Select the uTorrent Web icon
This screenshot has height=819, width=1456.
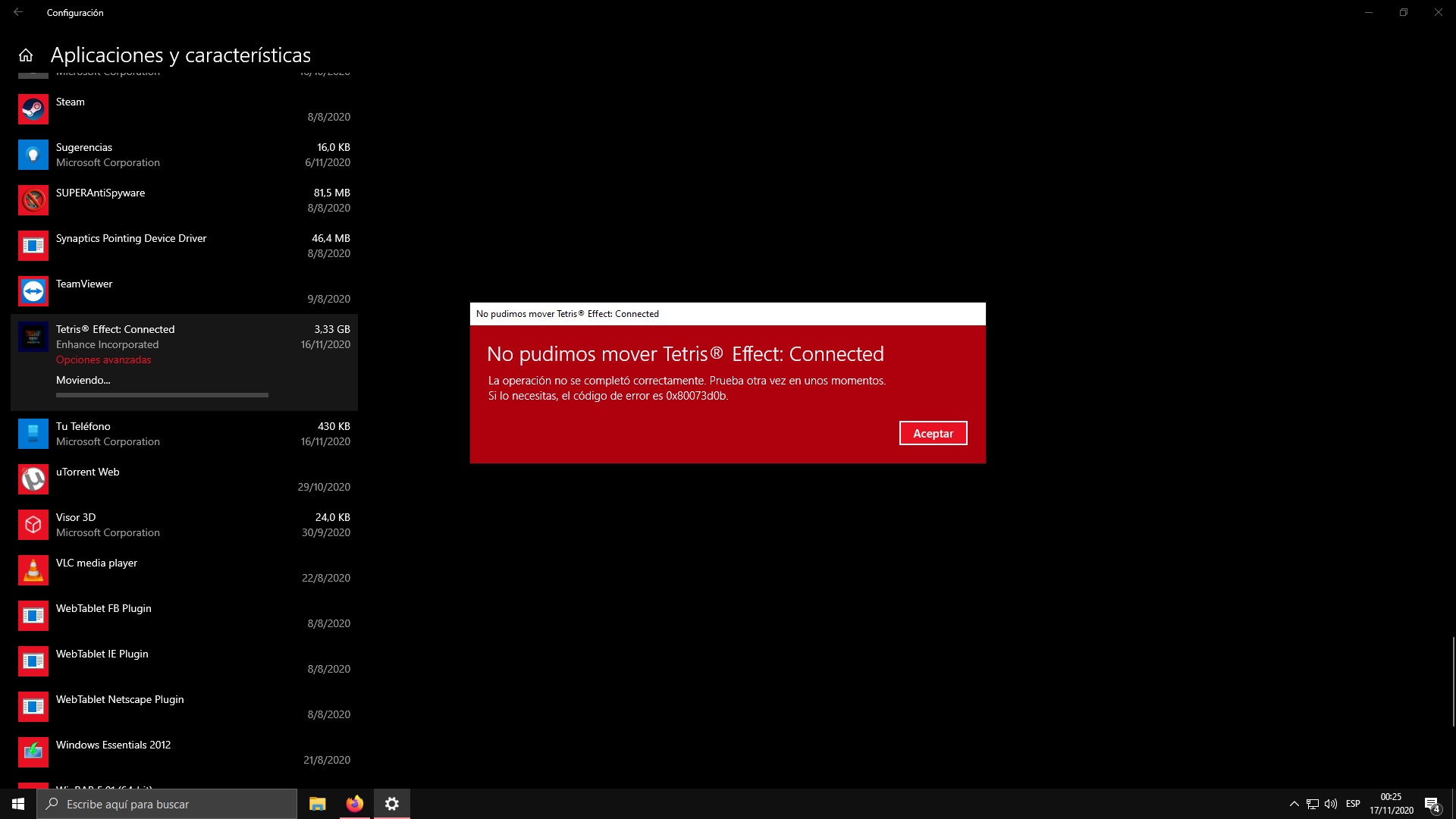point(33,479)
